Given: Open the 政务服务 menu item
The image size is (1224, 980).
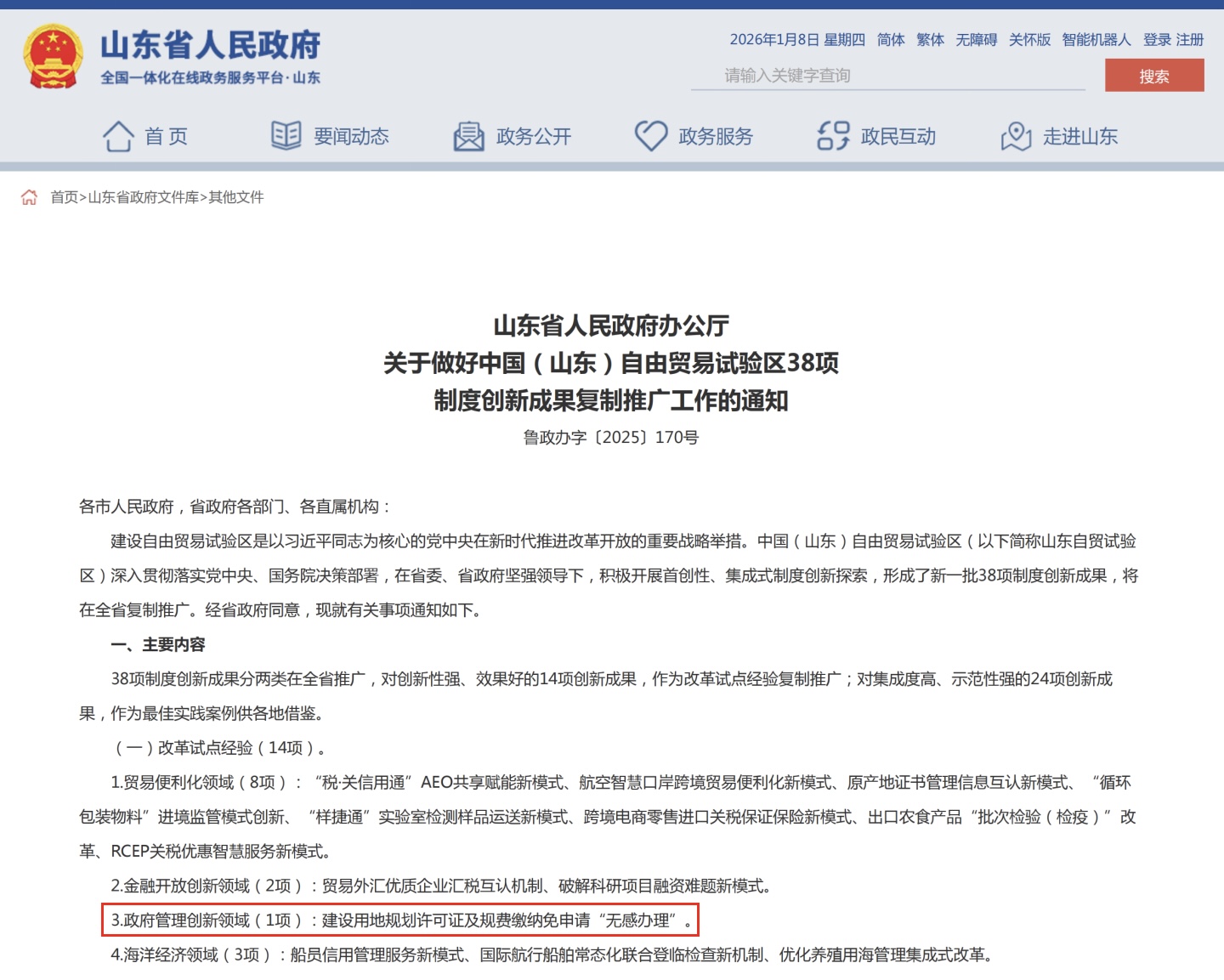Looking at the screenshot, I should [x=716, y=136].
